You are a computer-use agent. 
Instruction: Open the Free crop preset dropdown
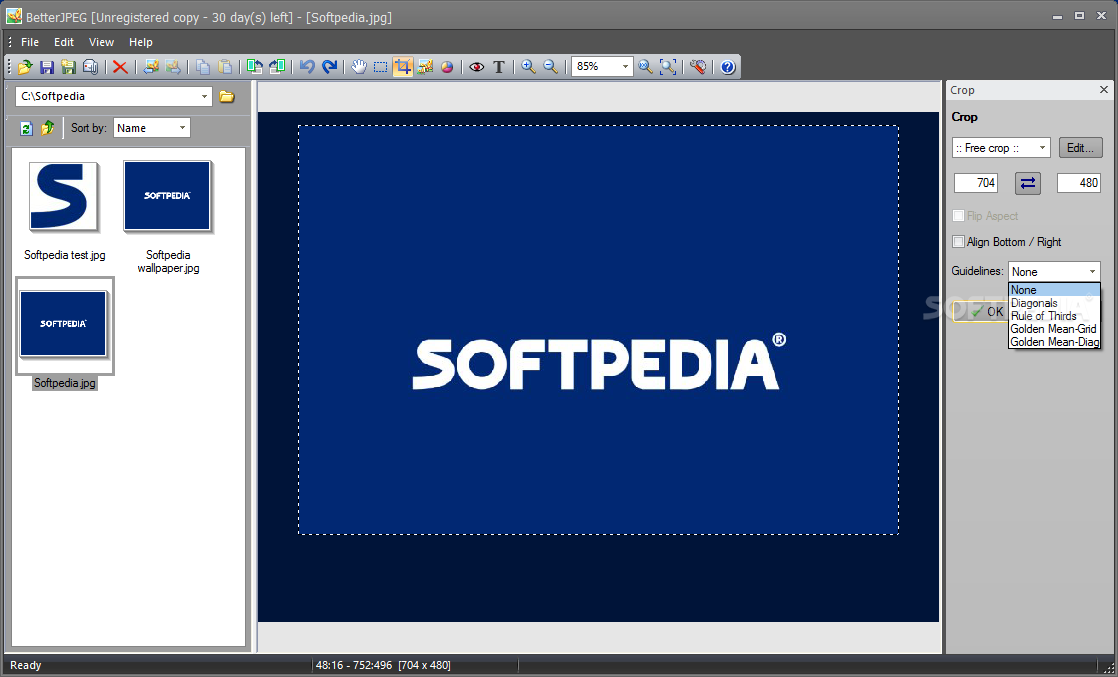tap(1043, 148)
